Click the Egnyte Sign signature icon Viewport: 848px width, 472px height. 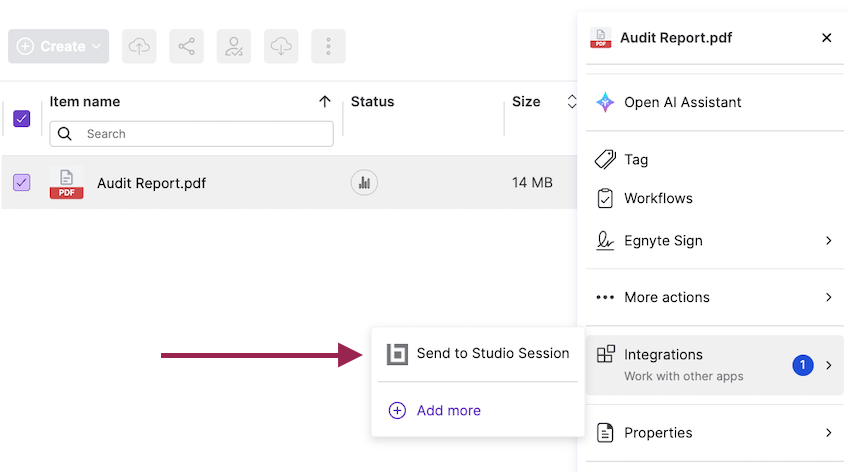(605, 241)
